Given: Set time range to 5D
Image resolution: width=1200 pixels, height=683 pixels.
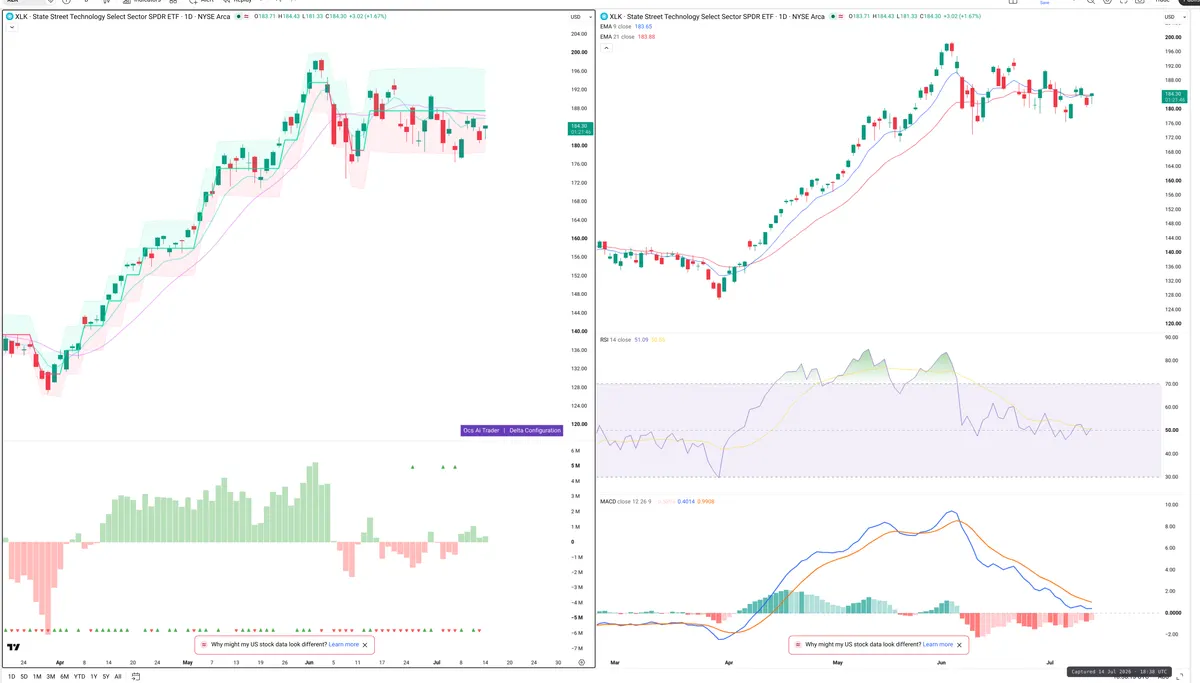Looking at the screenshot, I should point(24,676).
